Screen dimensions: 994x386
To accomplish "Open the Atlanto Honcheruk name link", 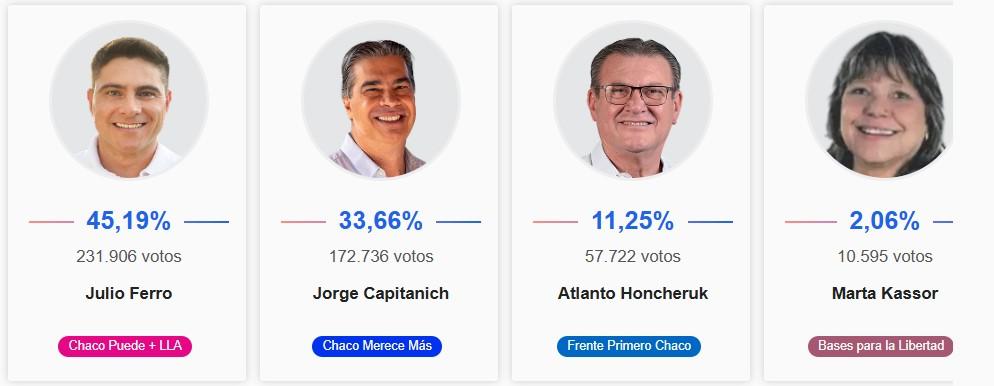I will [633, 293].
